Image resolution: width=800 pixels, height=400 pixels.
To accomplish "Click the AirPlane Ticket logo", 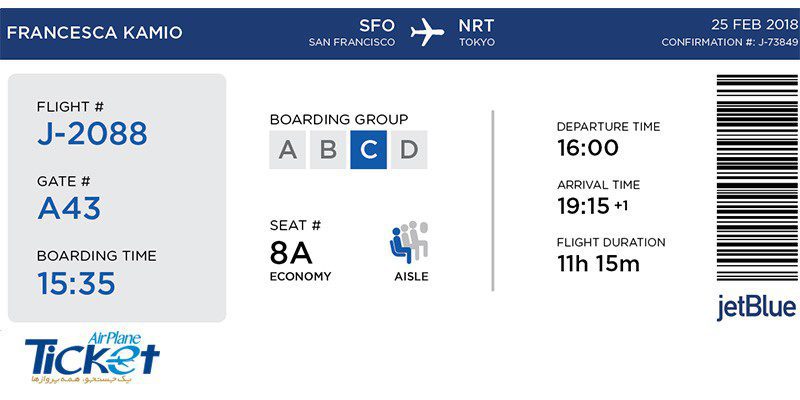I will point(92,357).
